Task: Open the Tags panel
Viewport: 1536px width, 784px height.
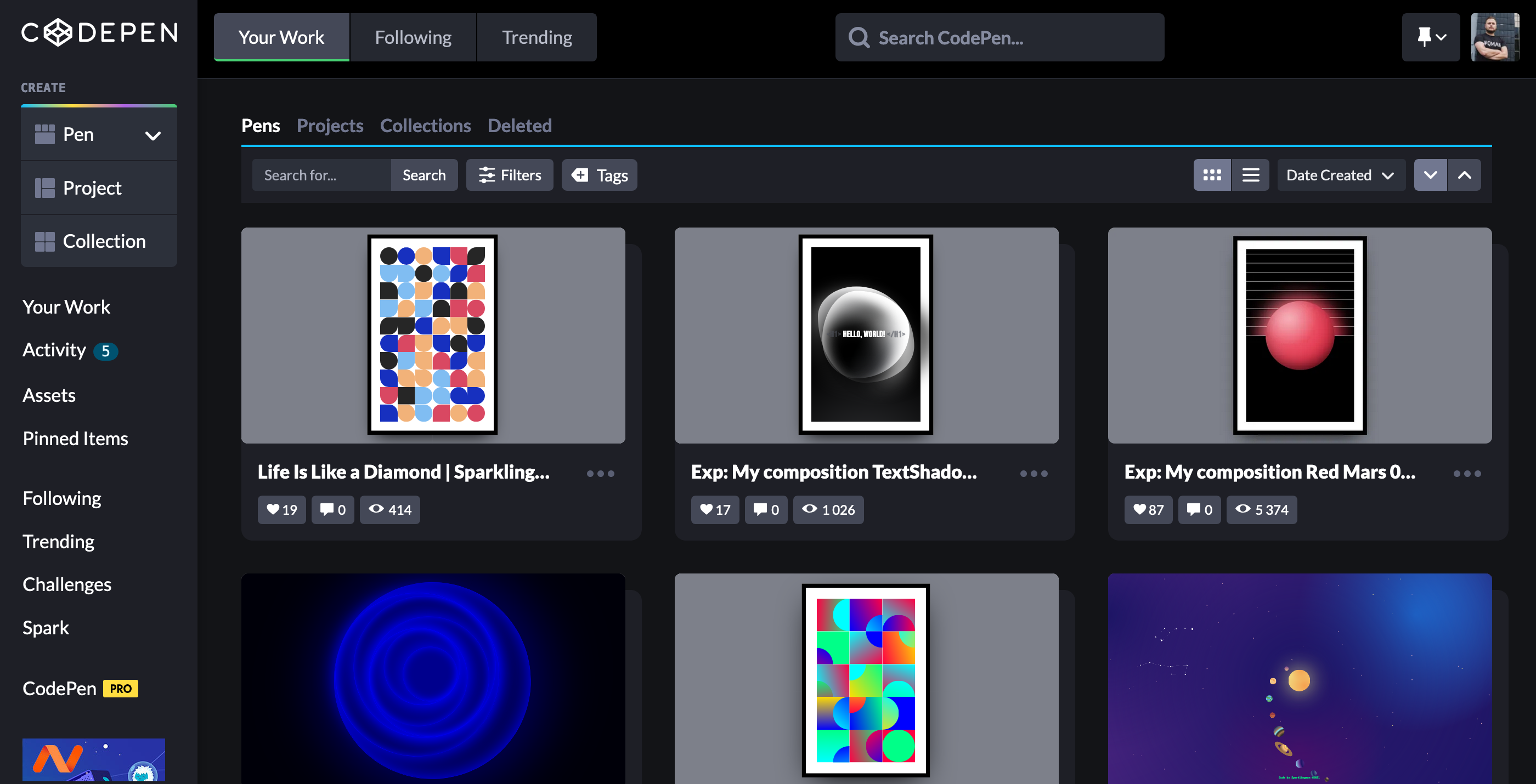Action: (599, 175)
